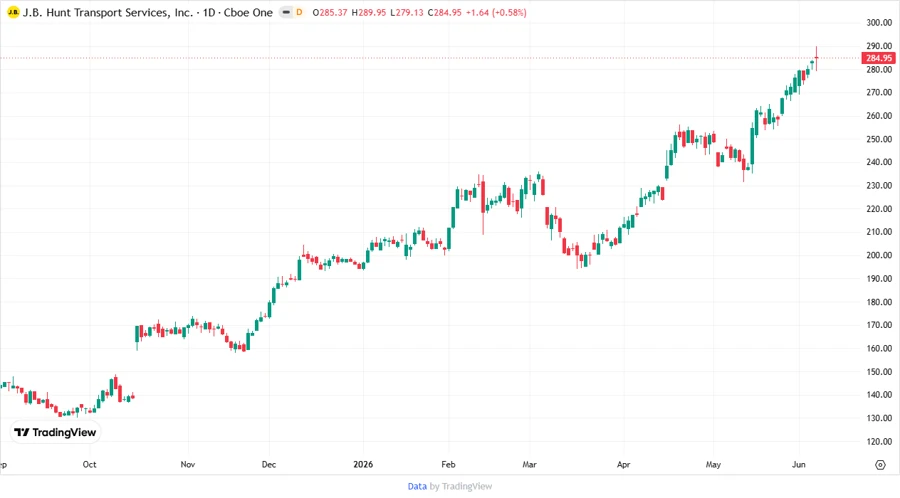
Task: Open the Data link in footer
Action: (x=417, y=486)
